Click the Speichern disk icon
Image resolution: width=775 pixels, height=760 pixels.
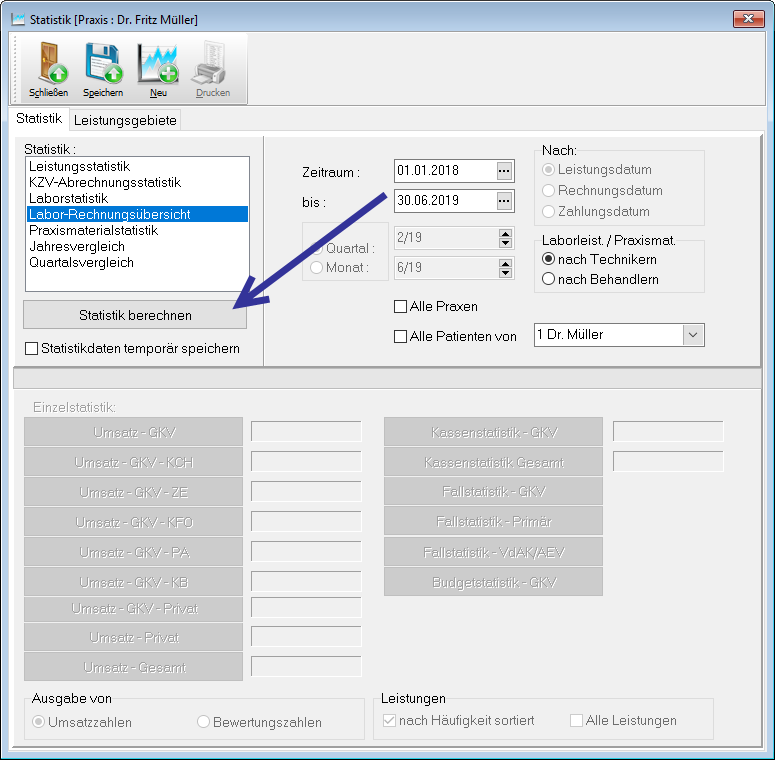point(103,63)
